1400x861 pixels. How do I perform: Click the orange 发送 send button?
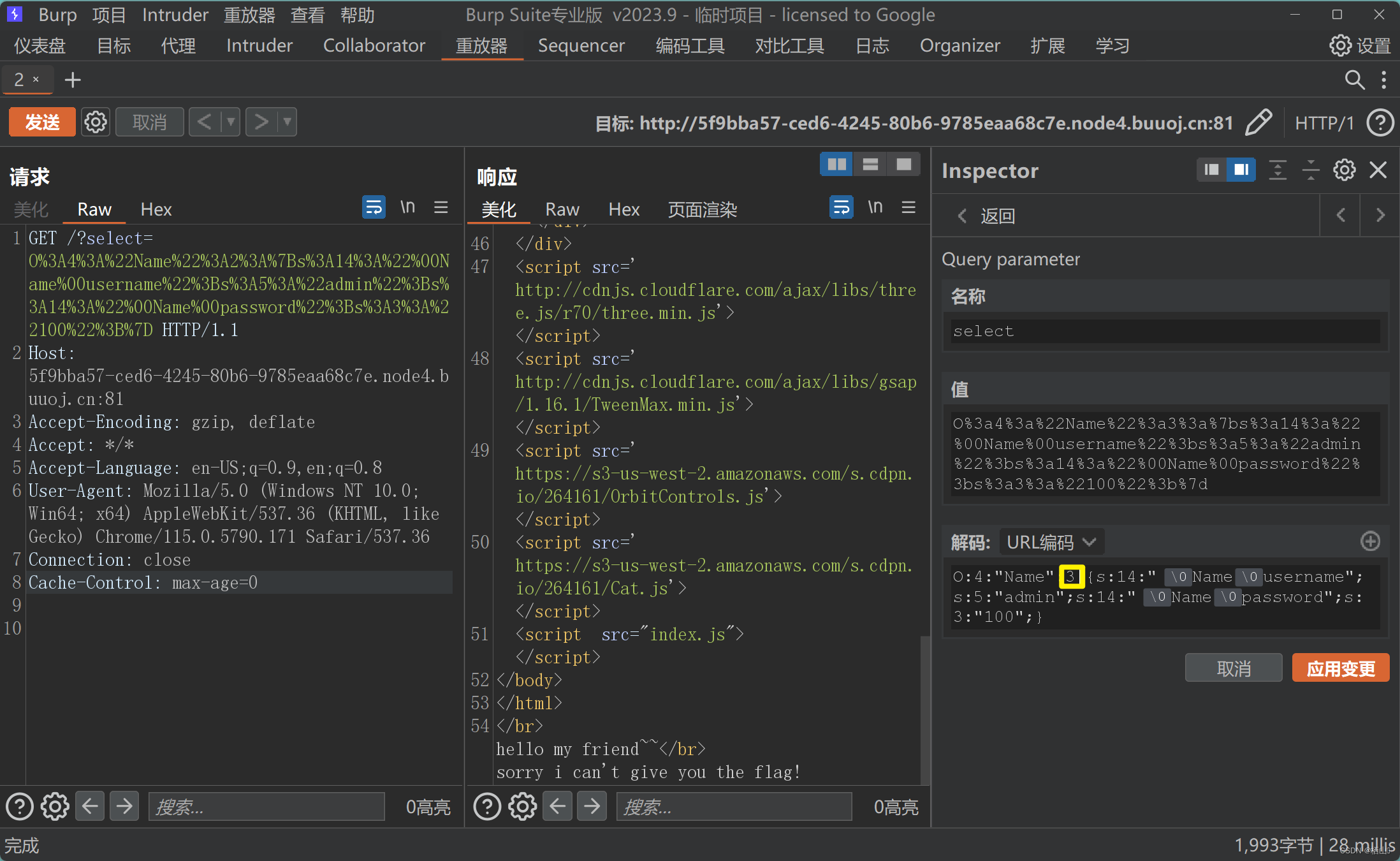point(42,122)
